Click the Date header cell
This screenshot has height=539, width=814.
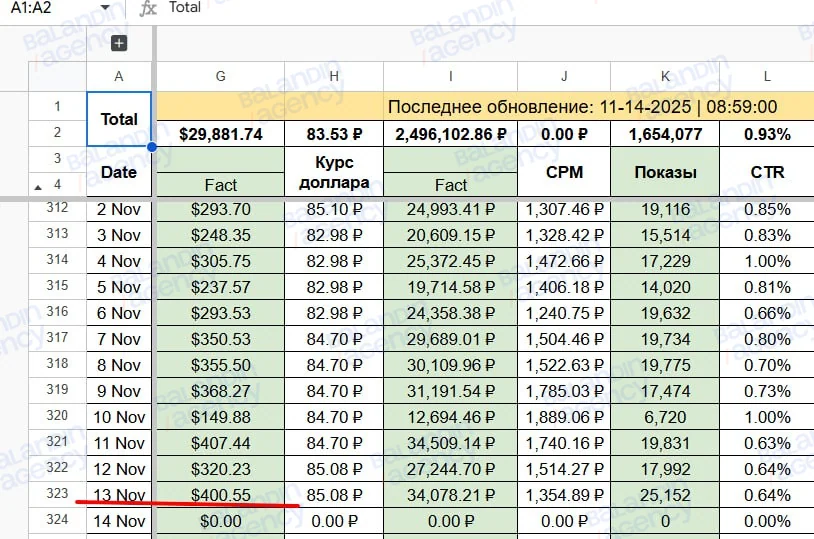point(119,172)
